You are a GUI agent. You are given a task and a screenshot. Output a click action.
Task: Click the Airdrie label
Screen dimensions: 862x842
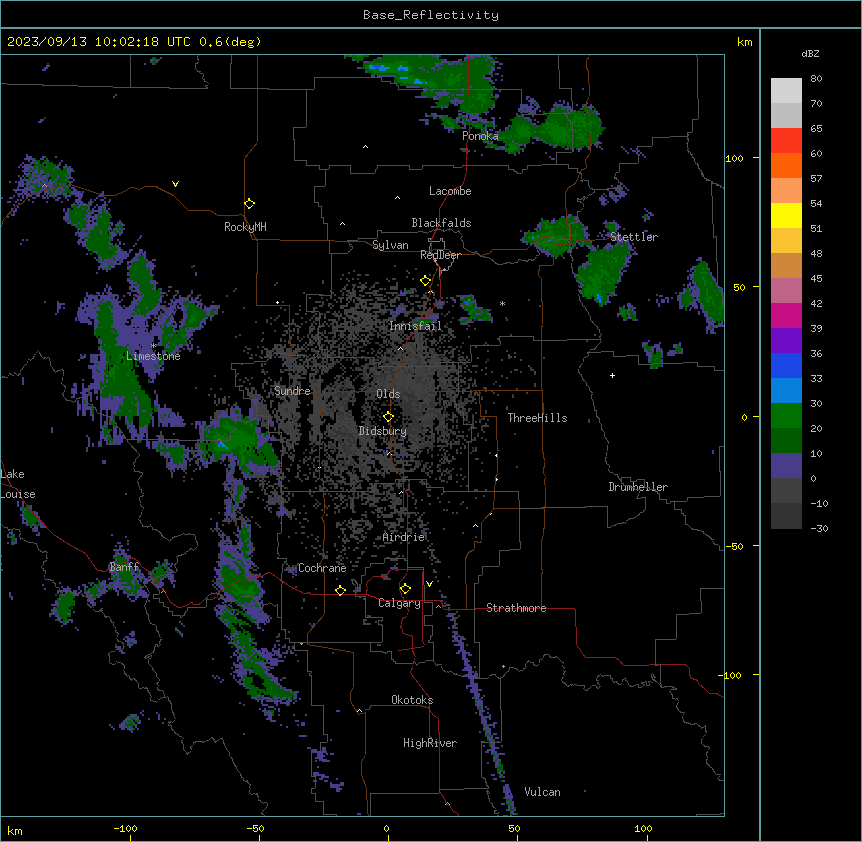(403, 537)
